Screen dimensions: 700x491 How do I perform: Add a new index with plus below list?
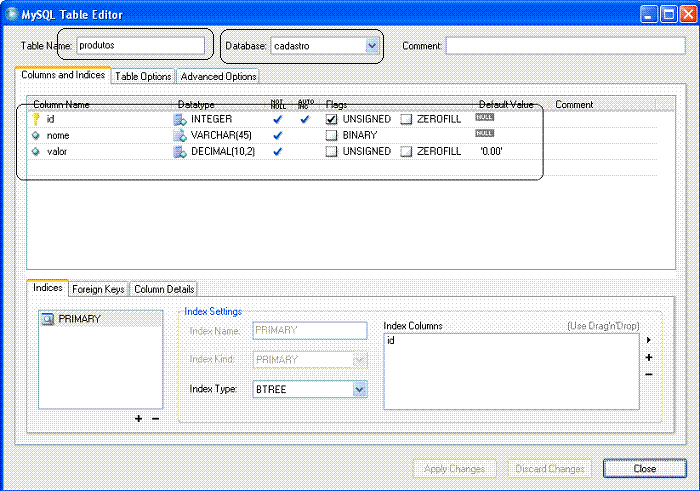pyautogui.click(x=139, y=419)
